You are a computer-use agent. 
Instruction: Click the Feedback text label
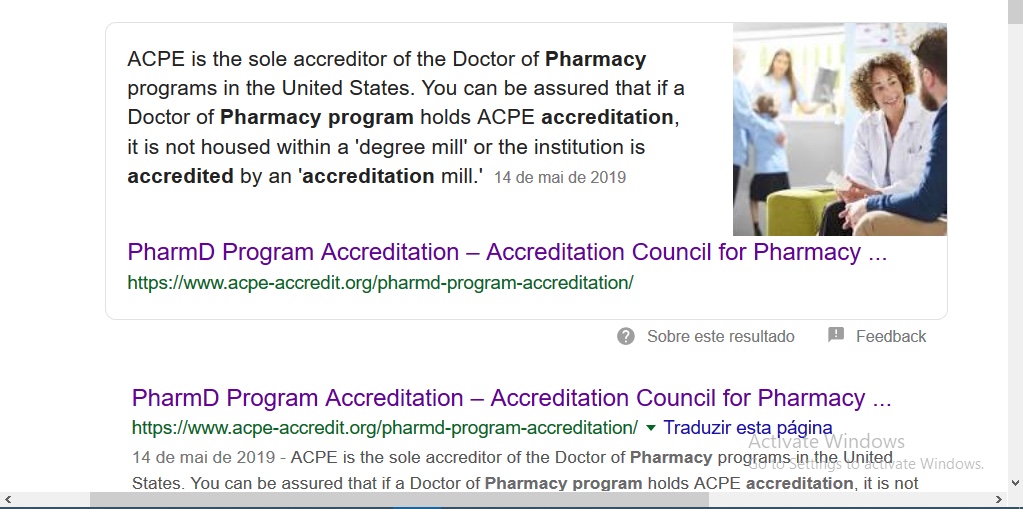[891, 336]
